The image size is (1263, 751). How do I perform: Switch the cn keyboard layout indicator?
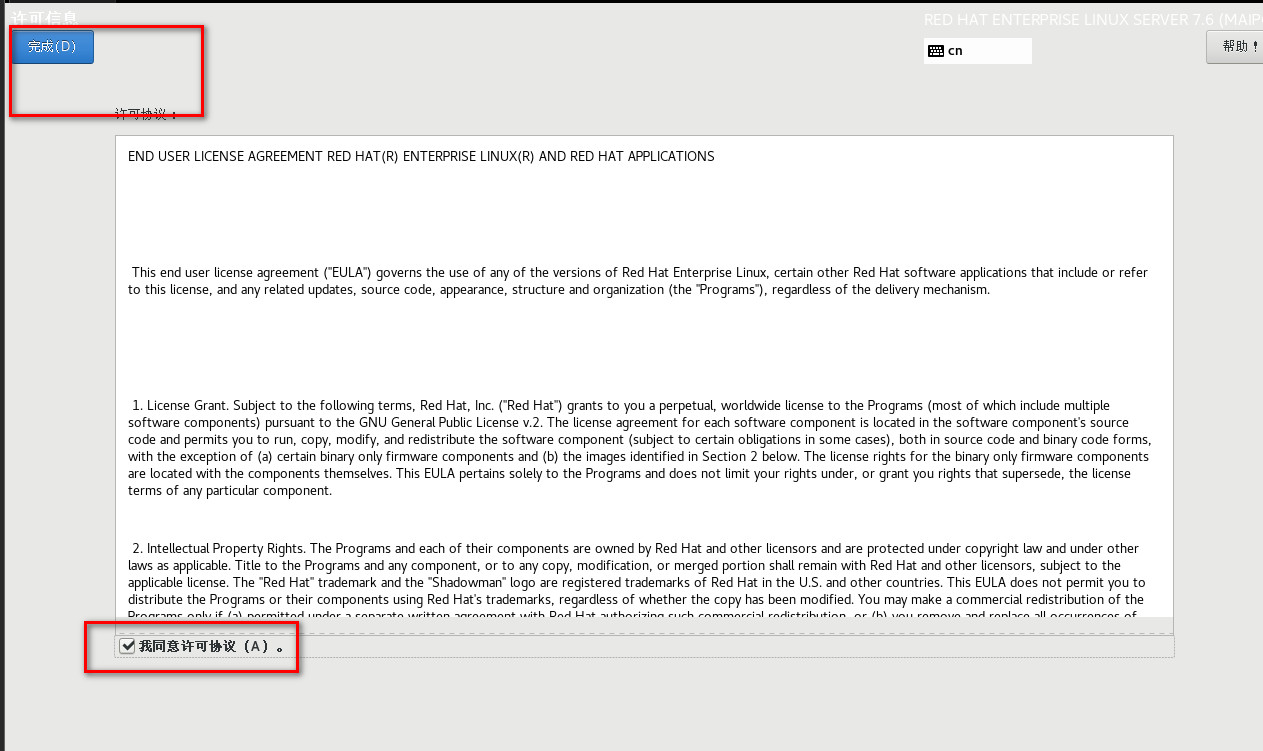(x=955, y=51)
